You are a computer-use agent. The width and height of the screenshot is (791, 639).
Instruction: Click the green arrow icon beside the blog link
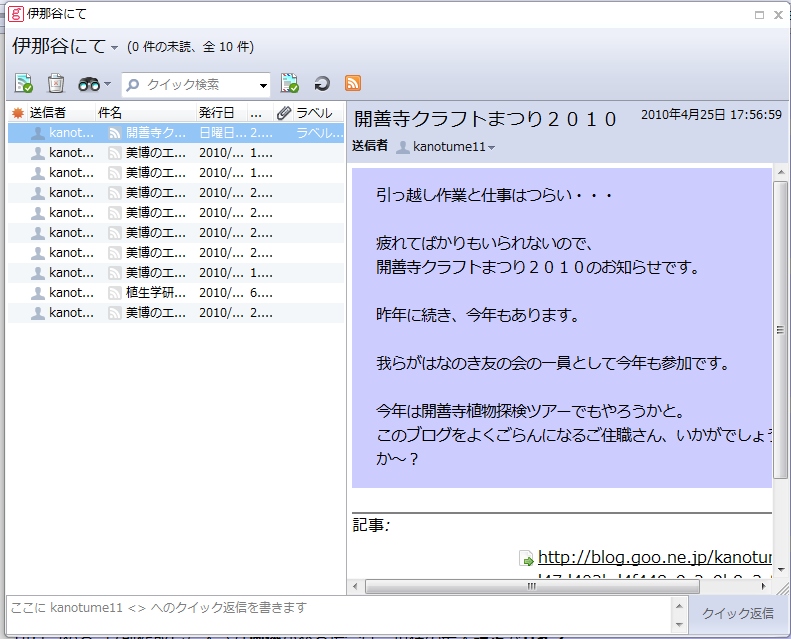[x=527, y=559]
